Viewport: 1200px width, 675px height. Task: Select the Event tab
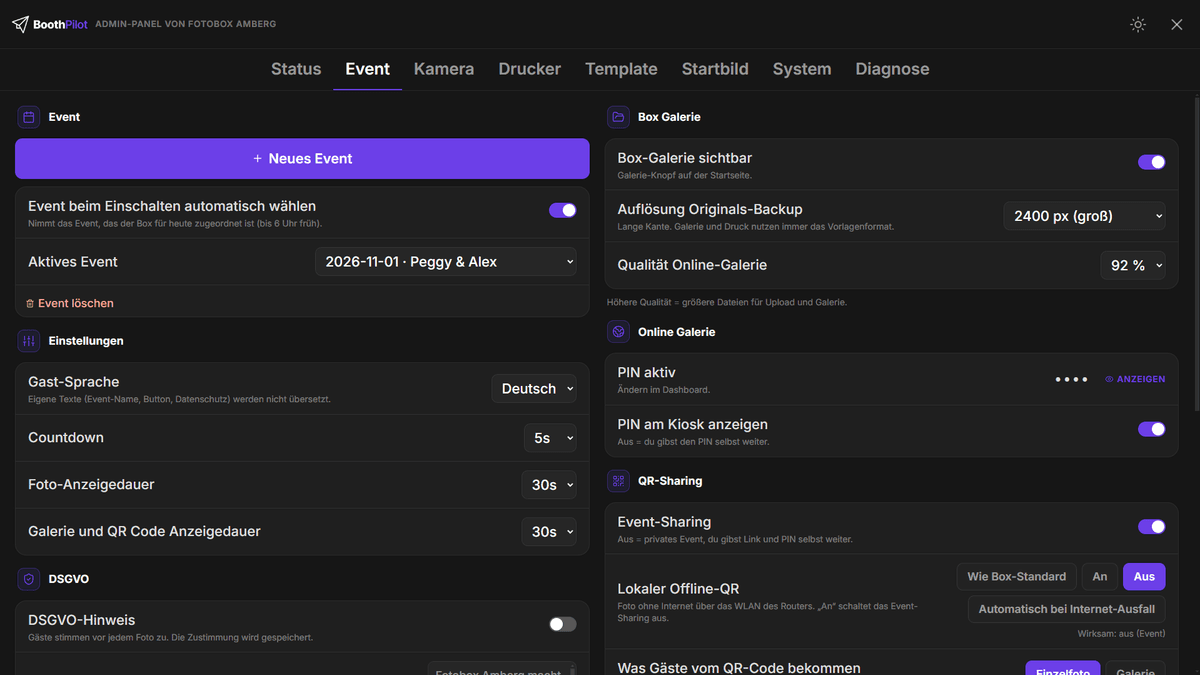368,69
